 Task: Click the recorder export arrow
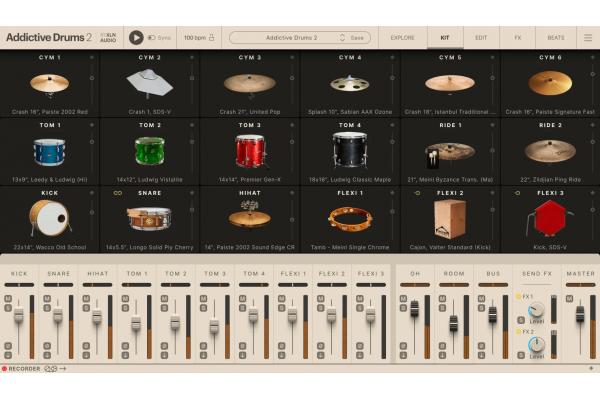63,369
